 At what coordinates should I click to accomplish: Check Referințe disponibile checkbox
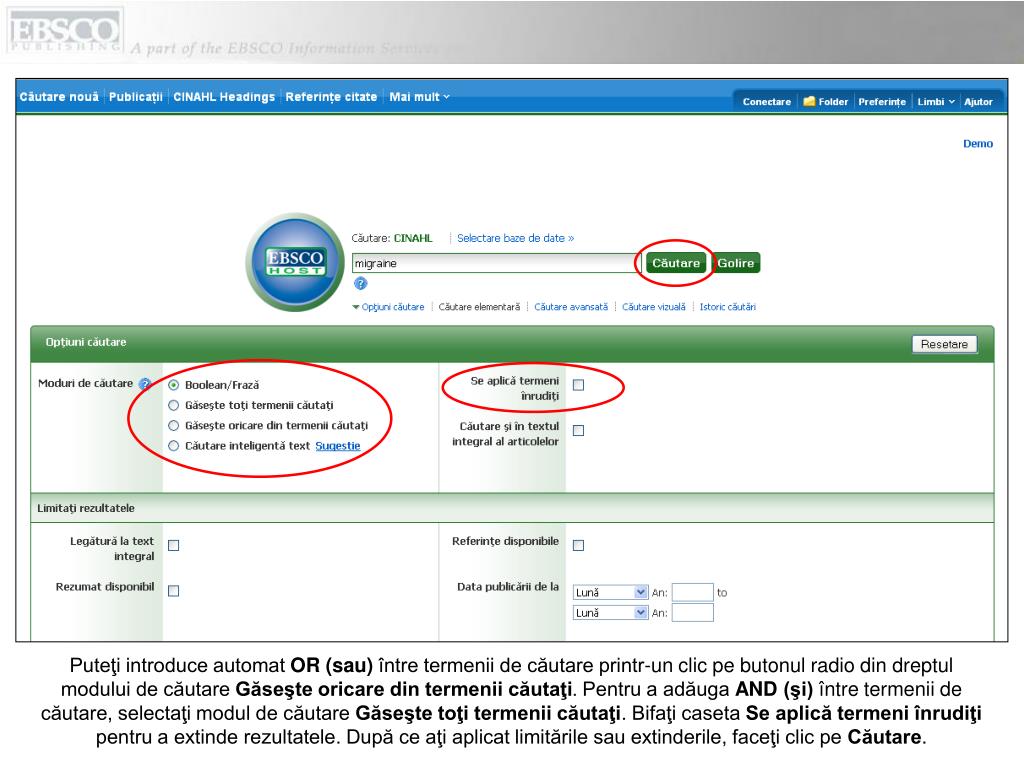click(x=579, y=545)
